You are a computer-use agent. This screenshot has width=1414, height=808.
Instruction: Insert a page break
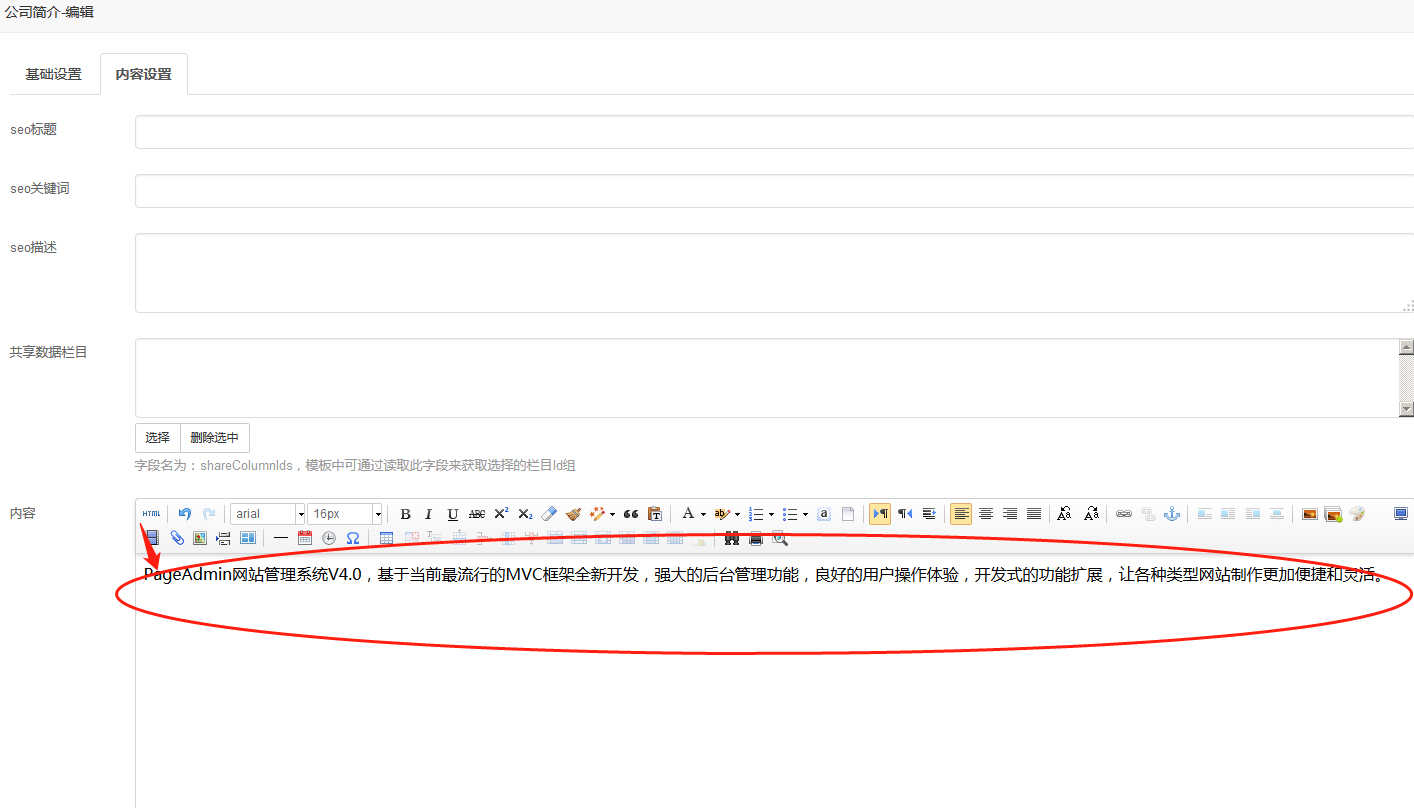point(223,538)
